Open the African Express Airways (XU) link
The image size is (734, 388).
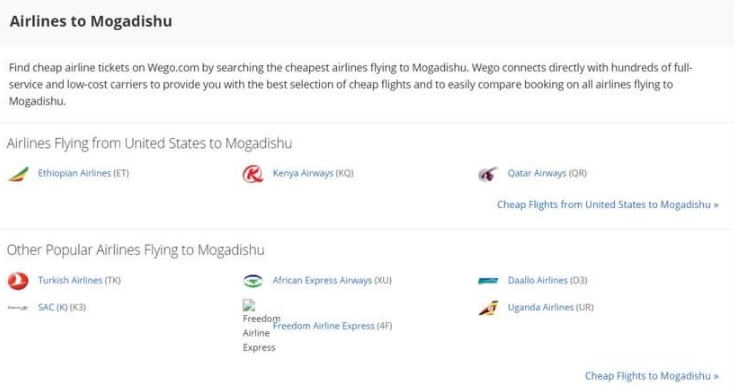pos(332,280)
